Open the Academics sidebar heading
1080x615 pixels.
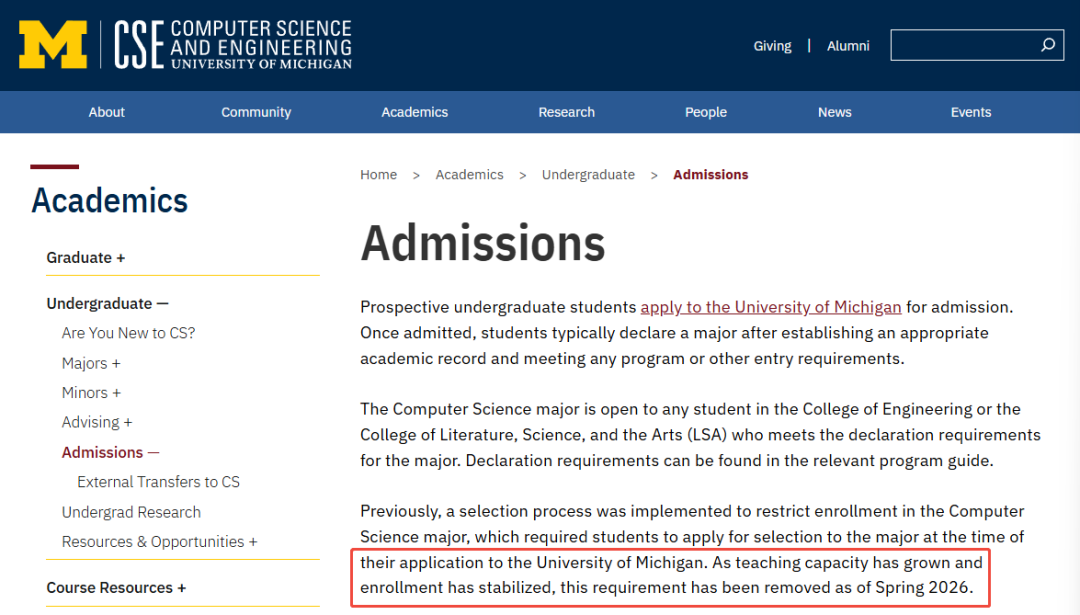tap(110, 201)
